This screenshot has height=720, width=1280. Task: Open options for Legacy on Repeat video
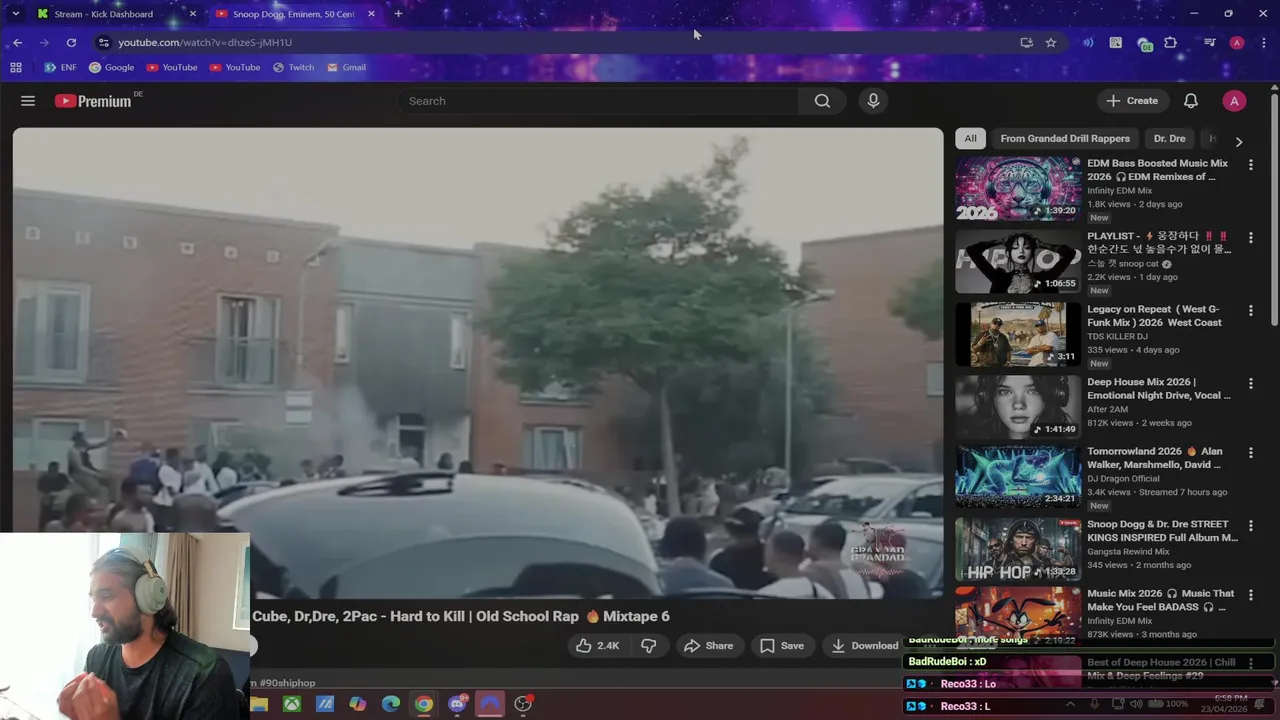click(1250, 311)
